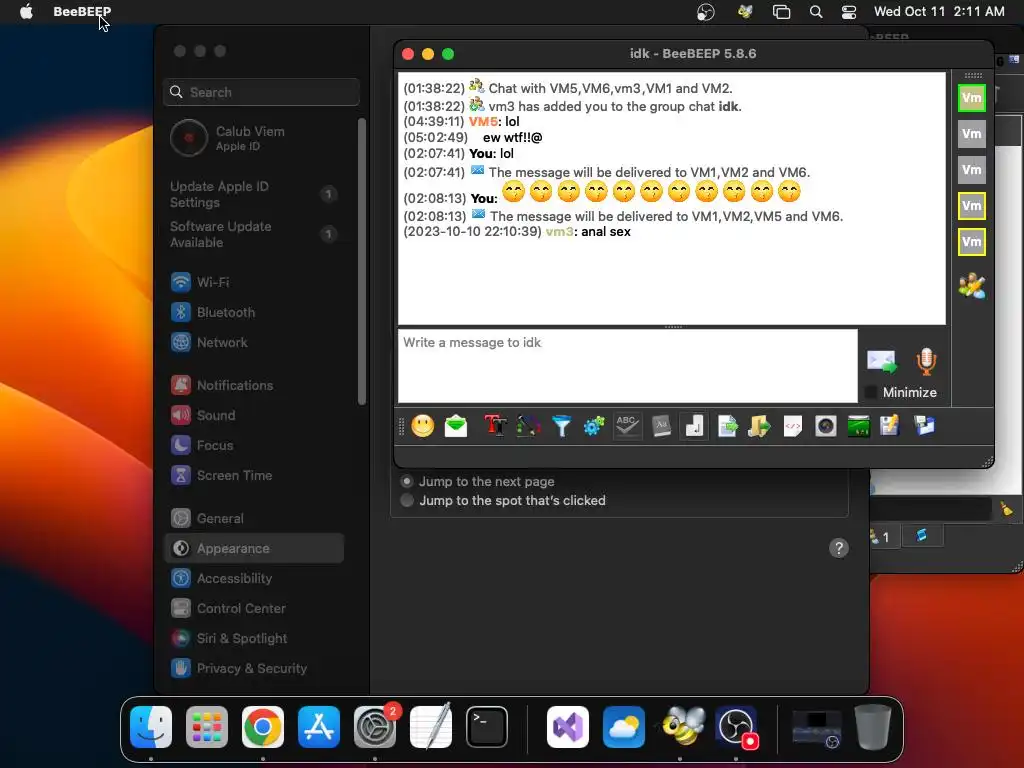Click 'The message will be delivered to VM1,VM2 and VM6.' line
The height and width of the screenshot is (768, 1024).
coord(607,172)
